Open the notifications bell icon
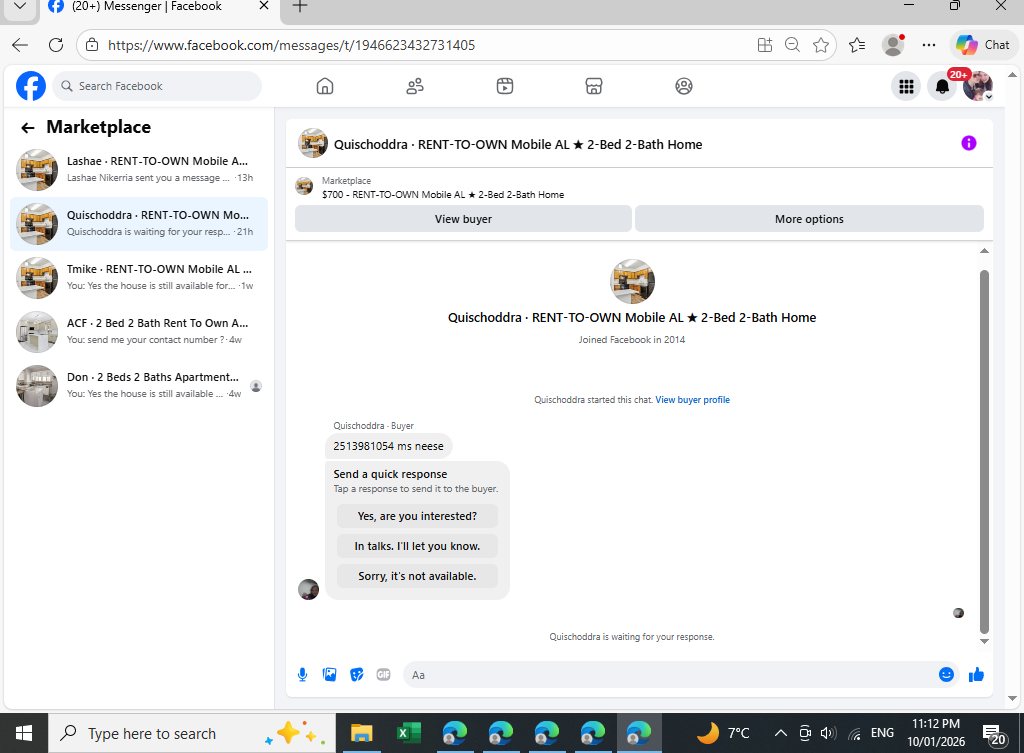 [942, 86]
